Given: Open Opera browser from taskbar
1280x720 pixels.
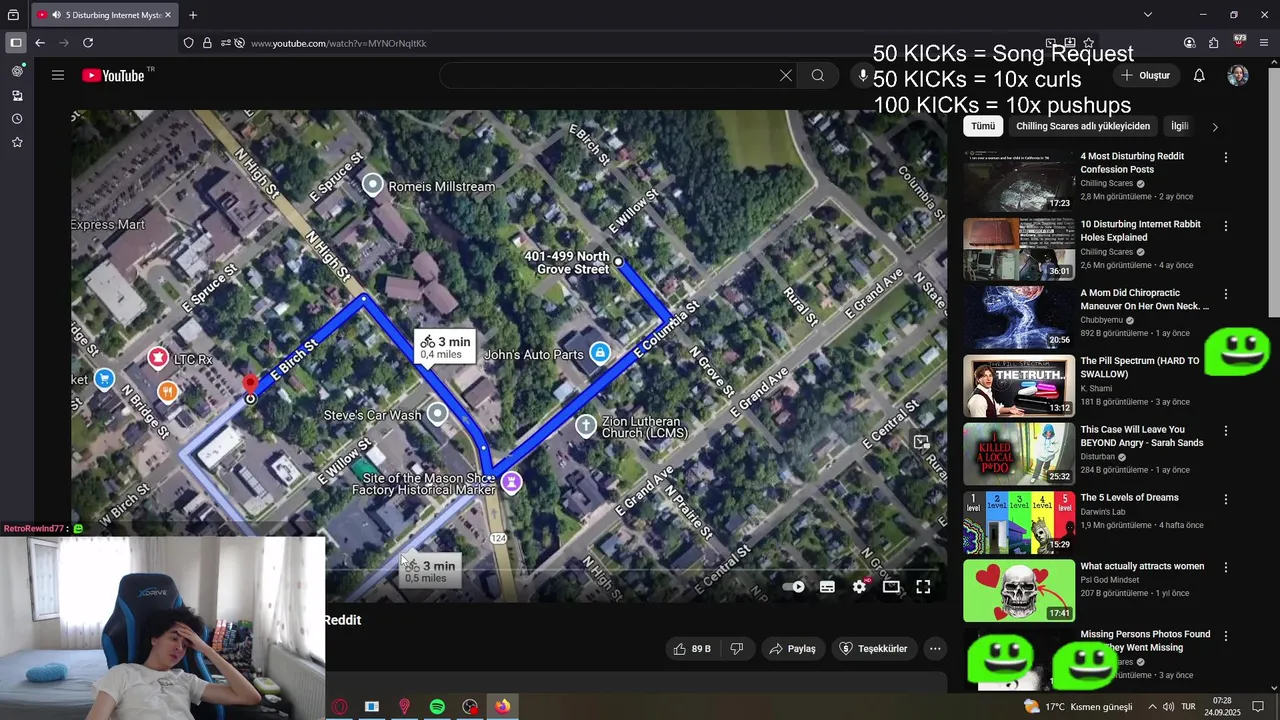Looking at the screenshot, I should click(341, 707).
